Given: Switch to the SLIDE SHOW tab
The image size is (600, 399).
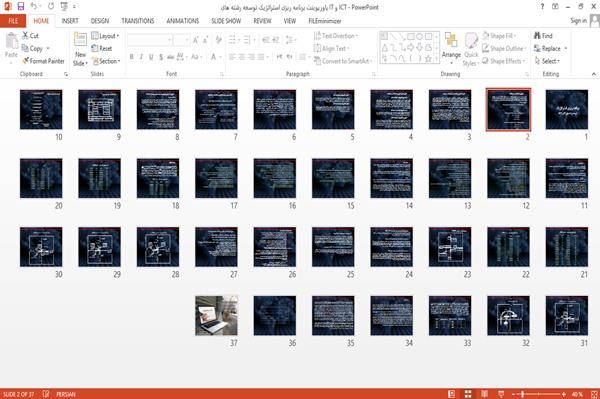Looking at the screenshot, I should tap(226, 21).
